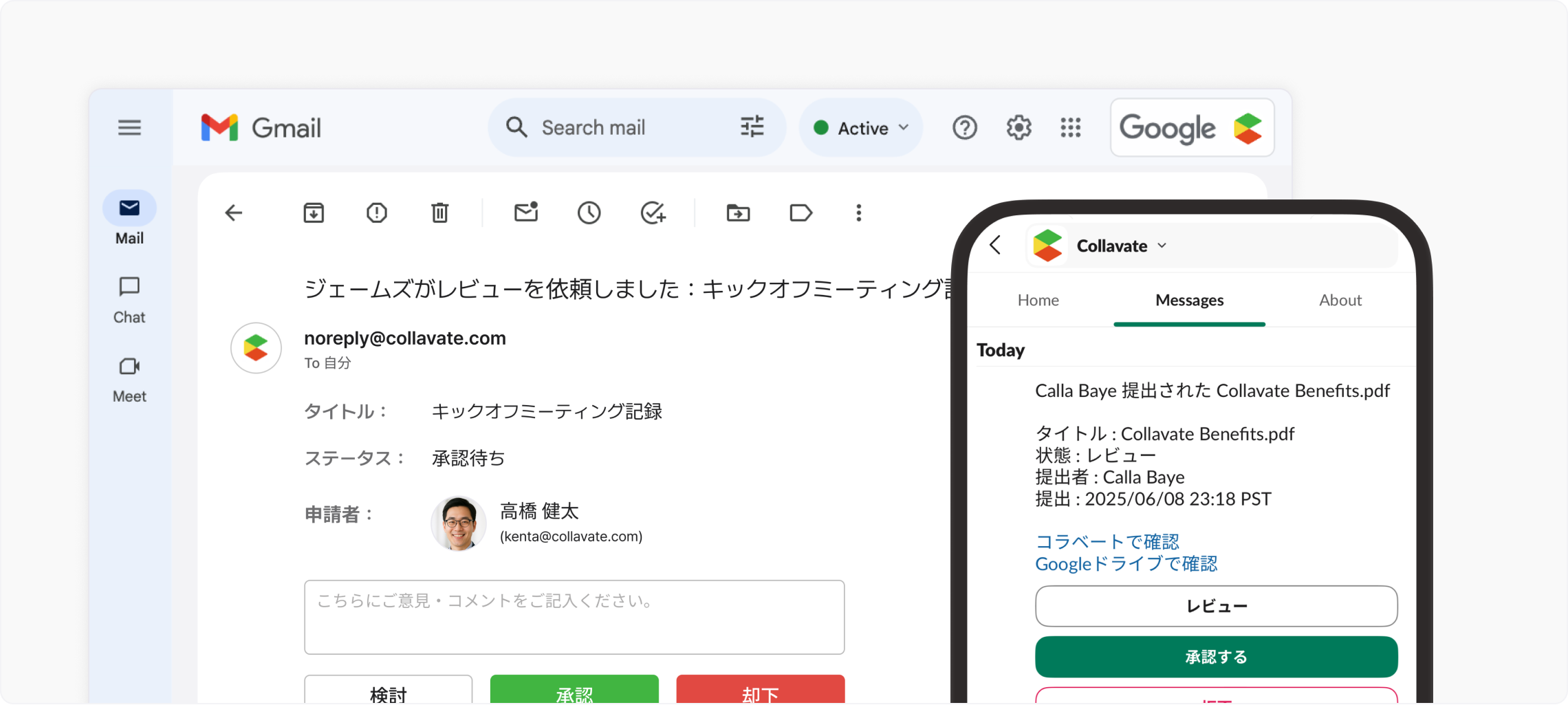The width and height of the screenshot is (1568, 705).
Task: Tap the Collavate logo in phone header
Action: point(1048,246)
